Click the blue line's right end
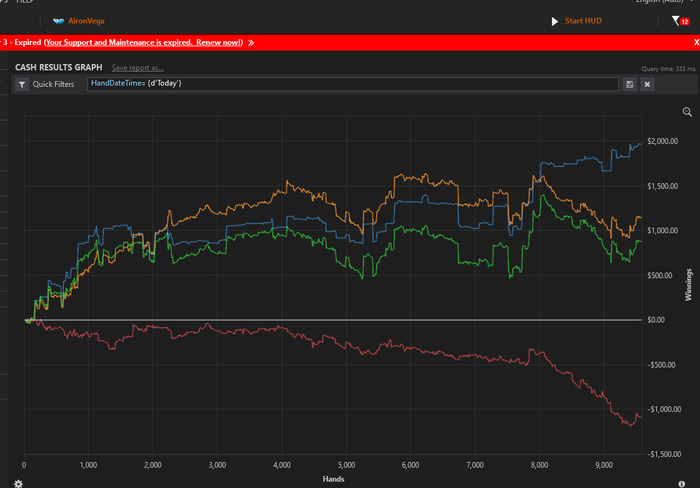Screen dimensions: 700x488 click(639, 144)
